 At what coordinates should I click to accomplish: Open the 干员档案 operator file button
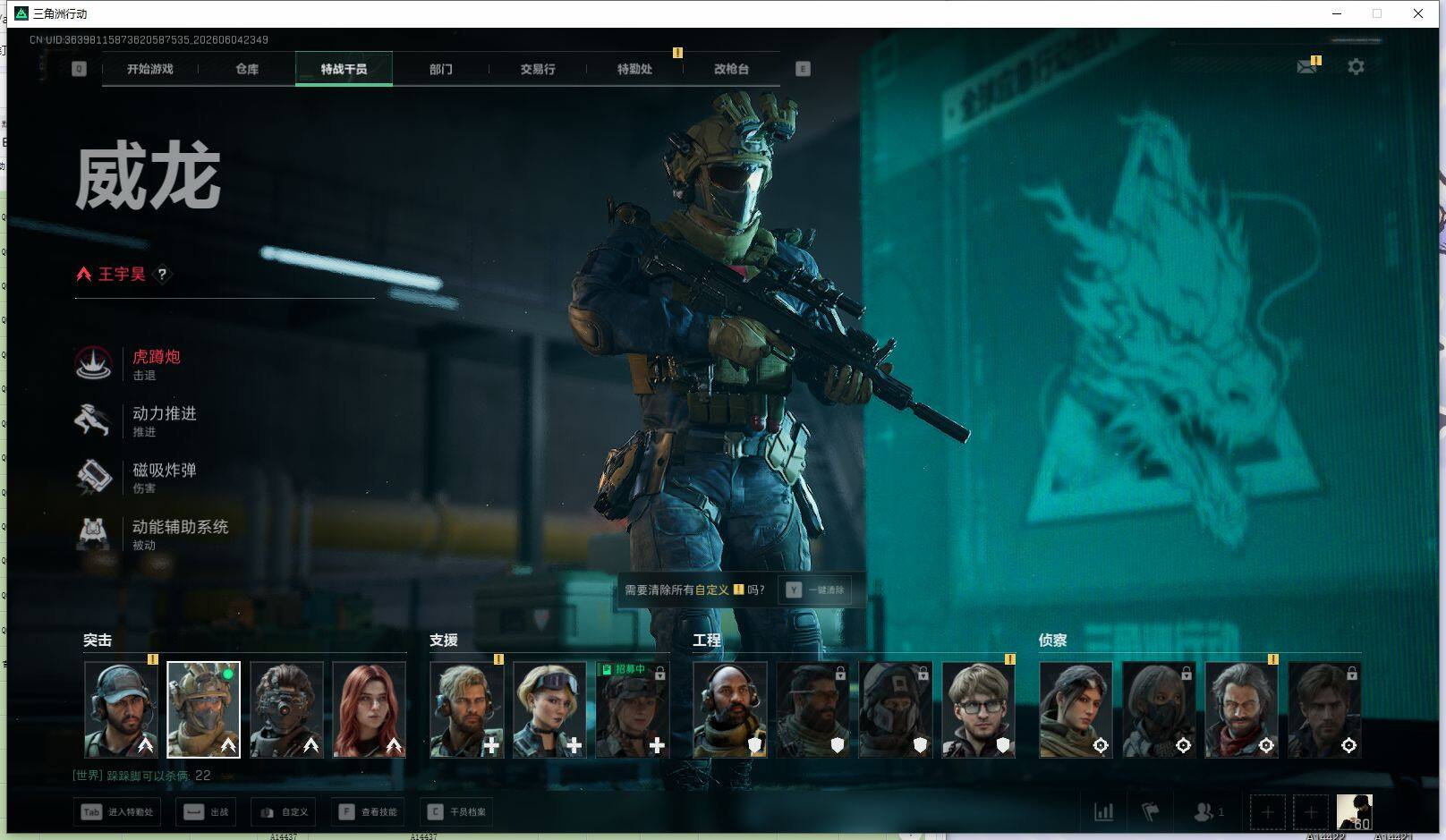click(x=456, y=812)
